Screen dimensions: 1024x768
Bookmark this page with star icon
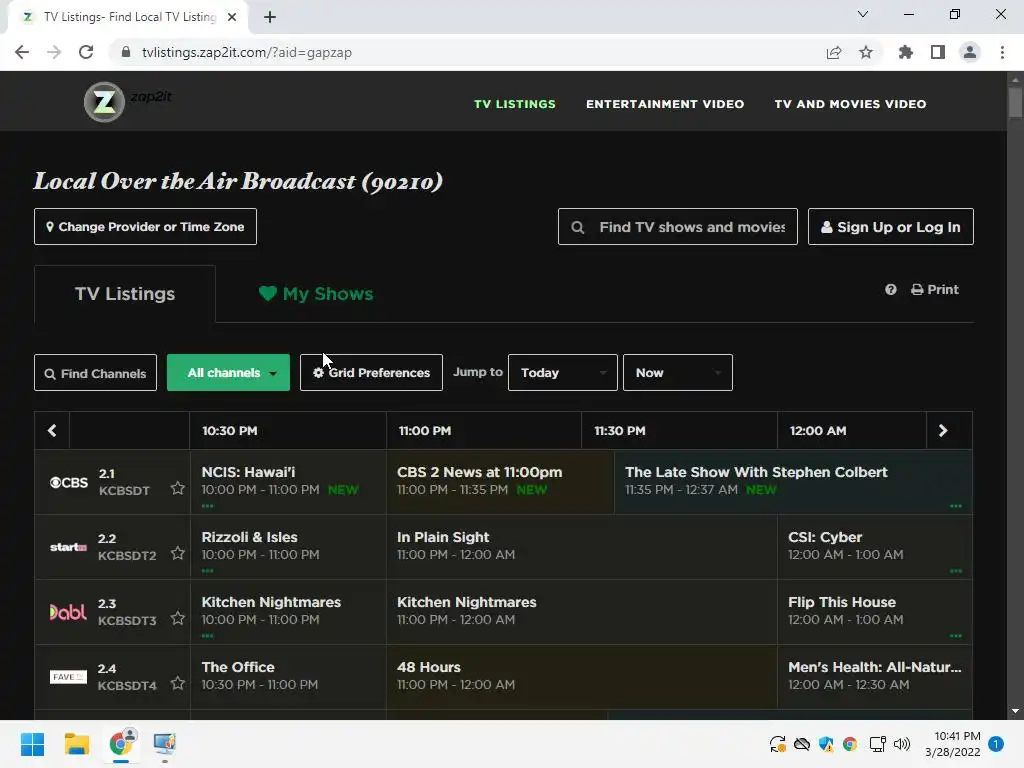click(x=866, y=52)
